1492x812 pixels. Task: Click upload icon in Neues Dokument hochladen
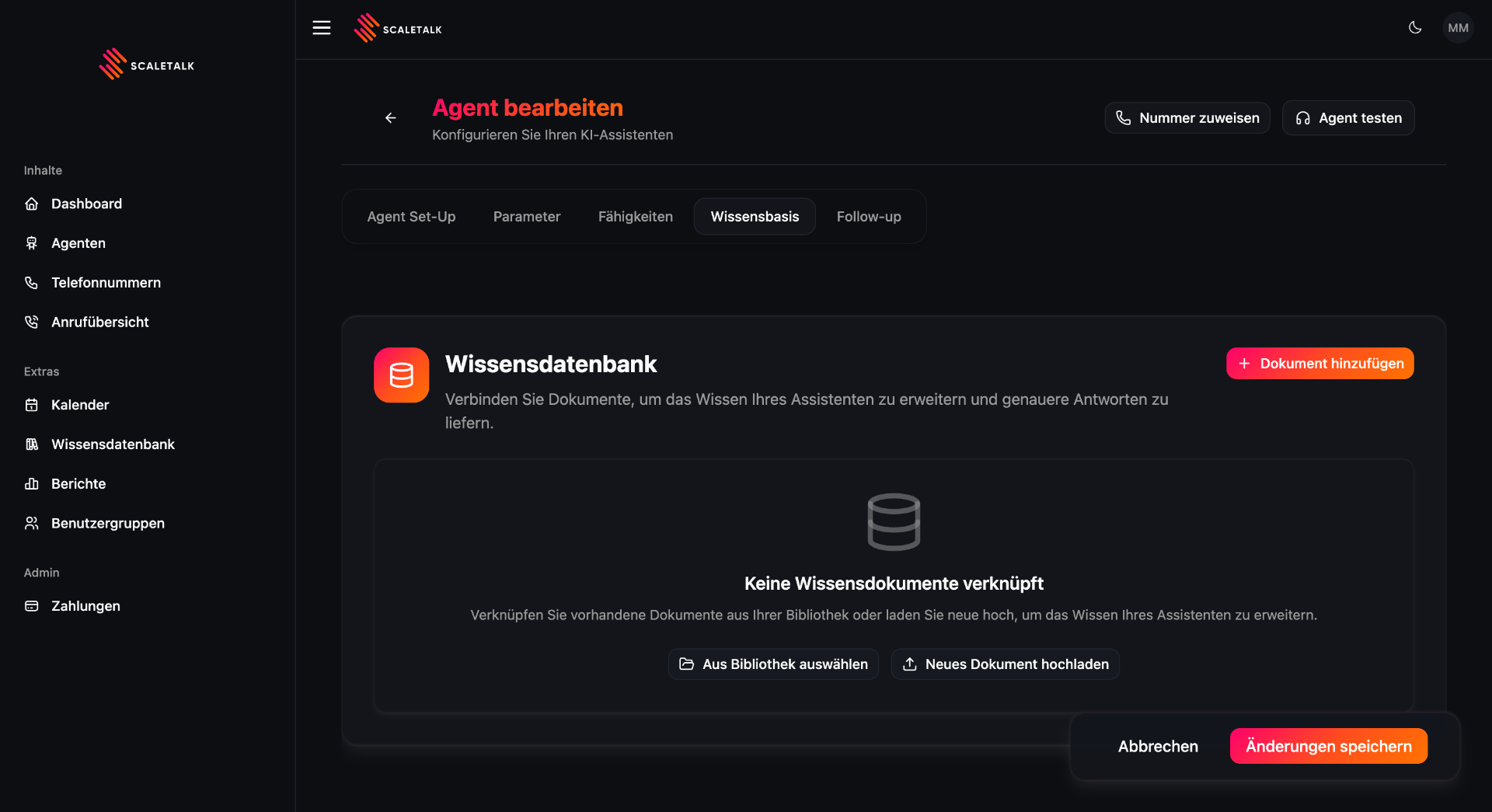[x=910, y=664]
